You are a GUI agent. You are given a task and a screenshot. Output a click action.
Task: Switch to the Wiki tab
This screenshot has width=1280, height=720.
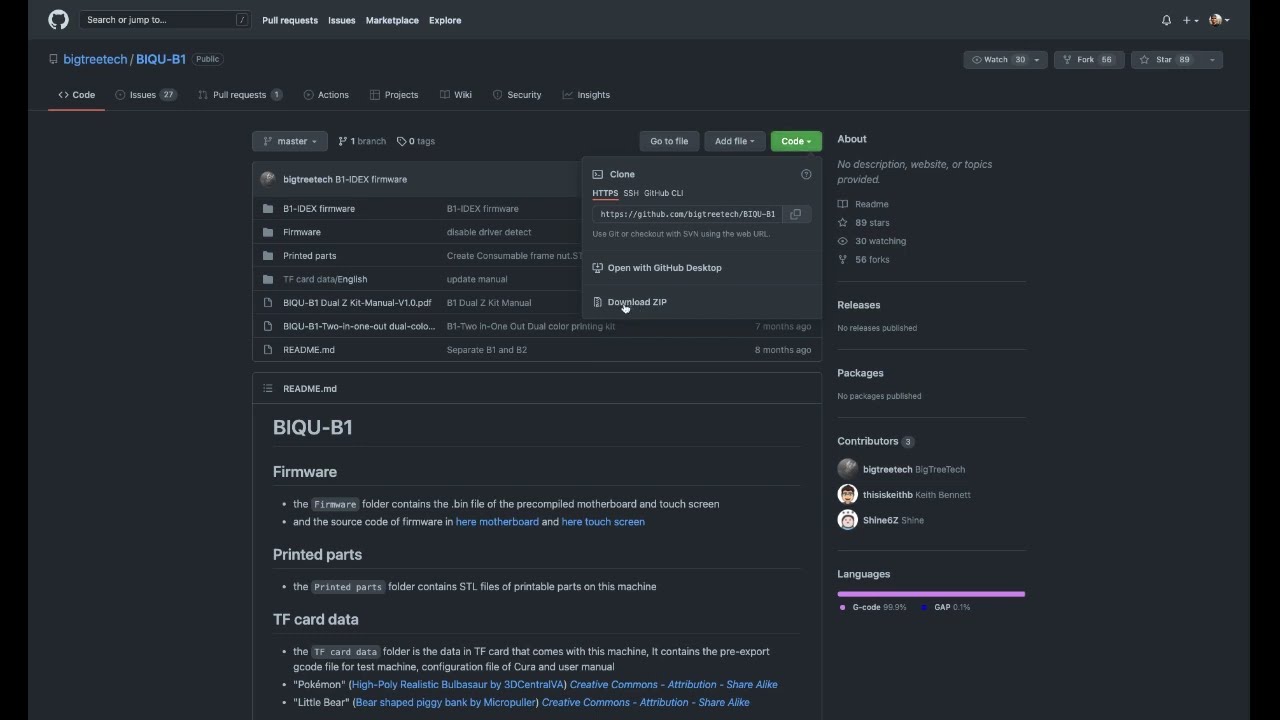[x=456, y=95]
